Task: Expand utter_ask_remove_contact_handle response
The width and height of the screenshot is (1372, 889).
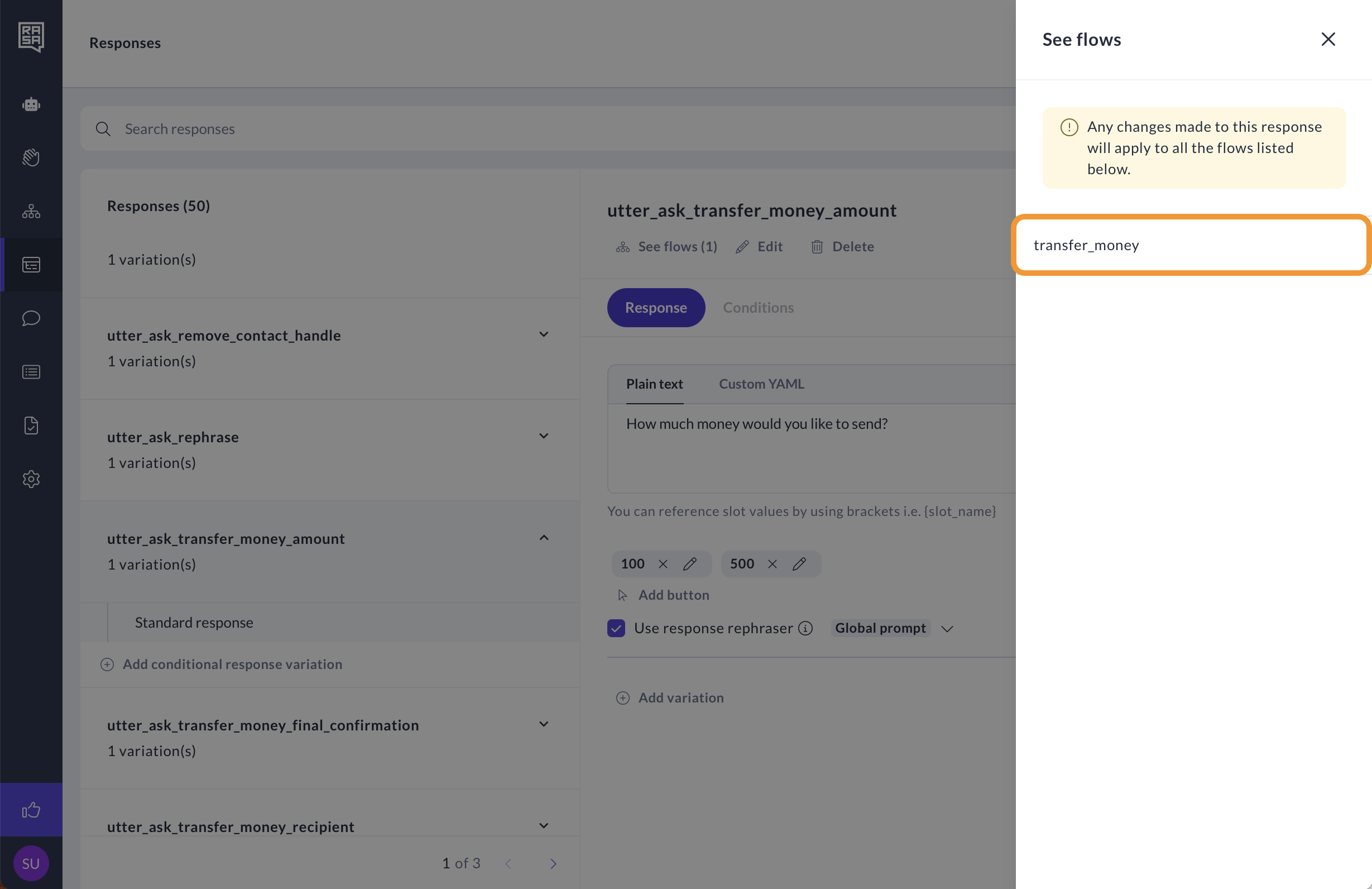Action: 543,334
